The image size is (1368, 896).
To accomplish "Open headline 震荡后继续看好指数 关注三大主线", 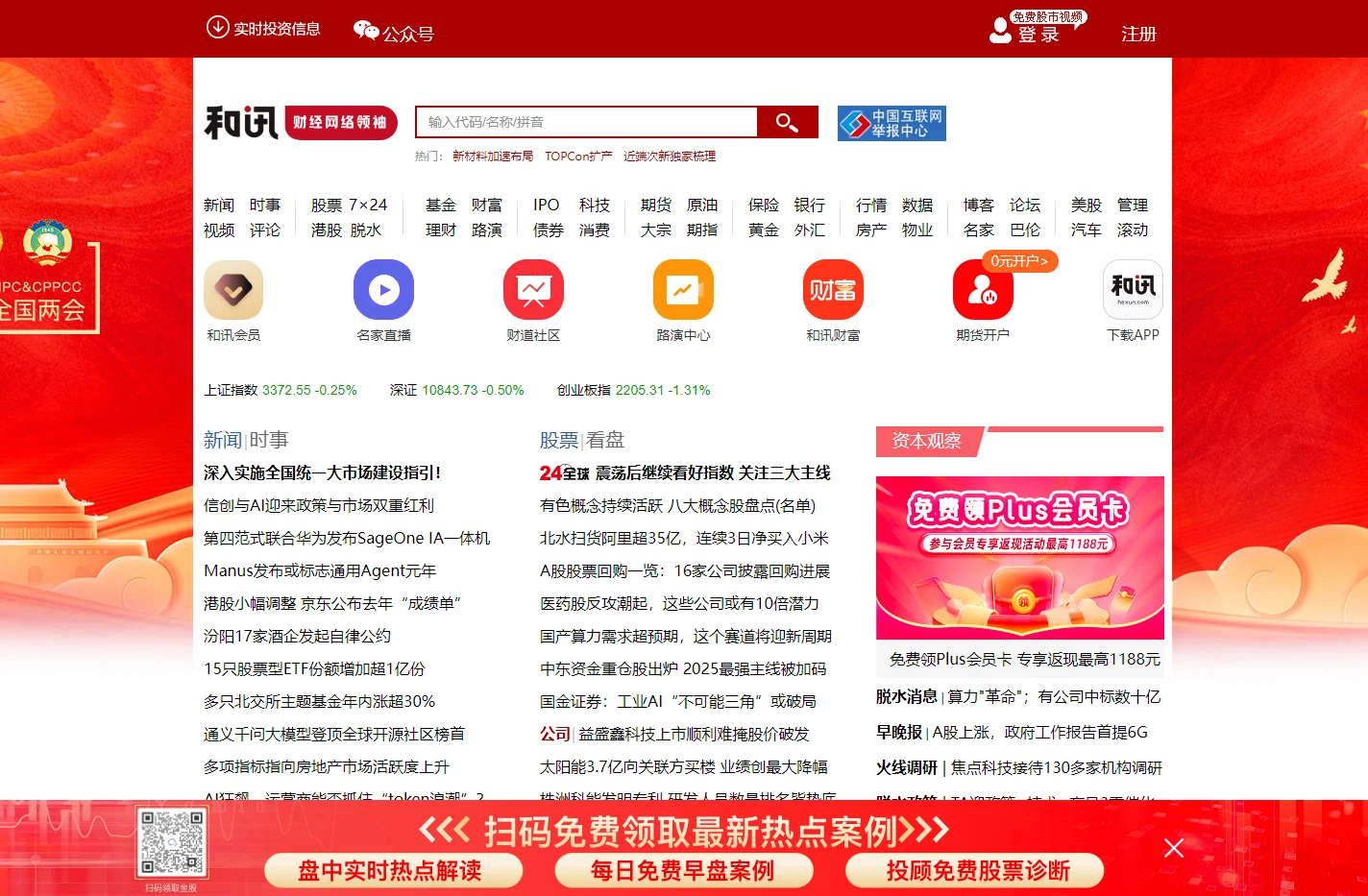I will coord(713,472).
